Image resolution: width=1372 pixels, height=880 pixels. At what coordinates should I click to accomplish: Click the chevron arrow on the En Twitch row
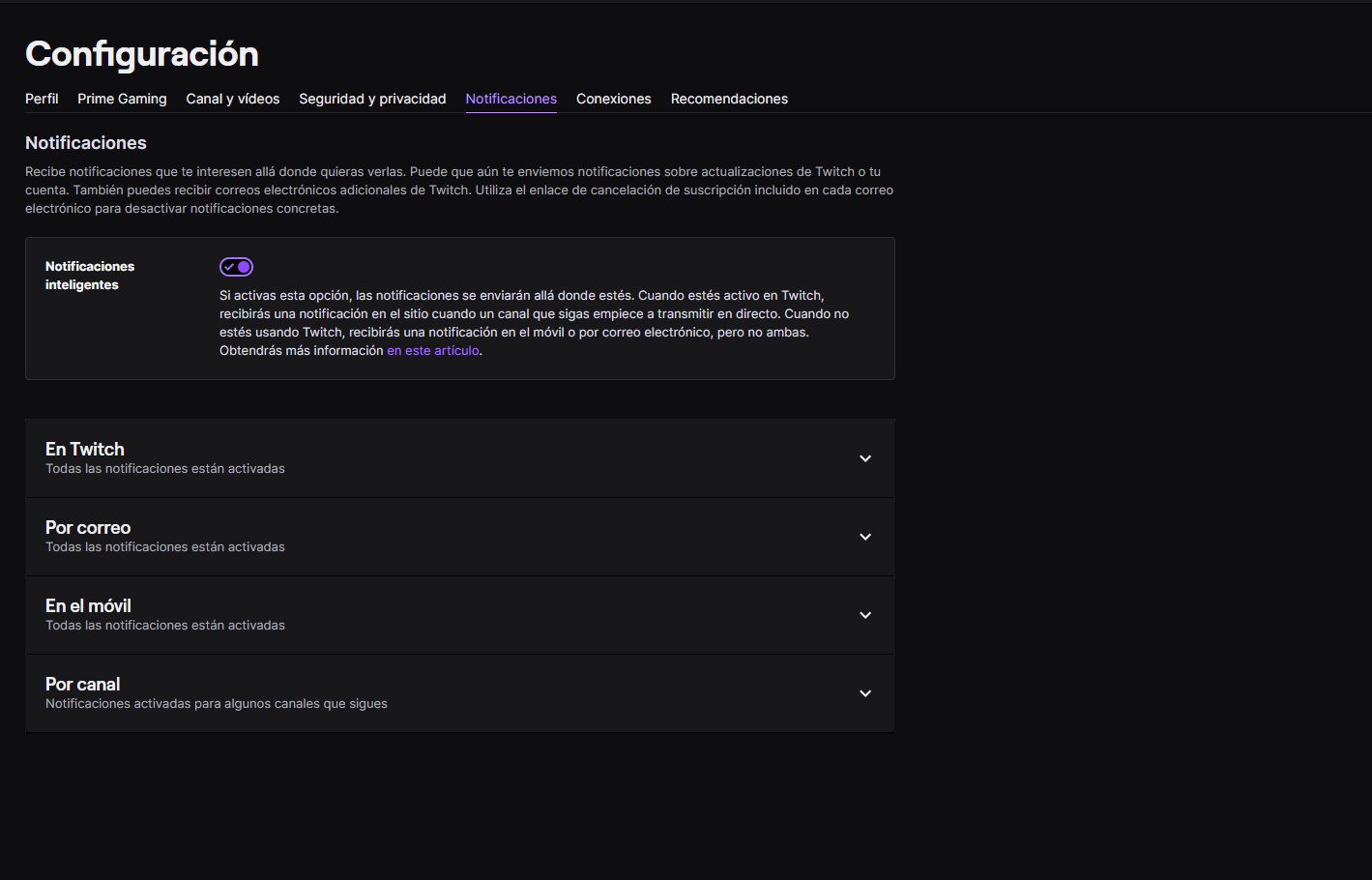coord(865,458)
